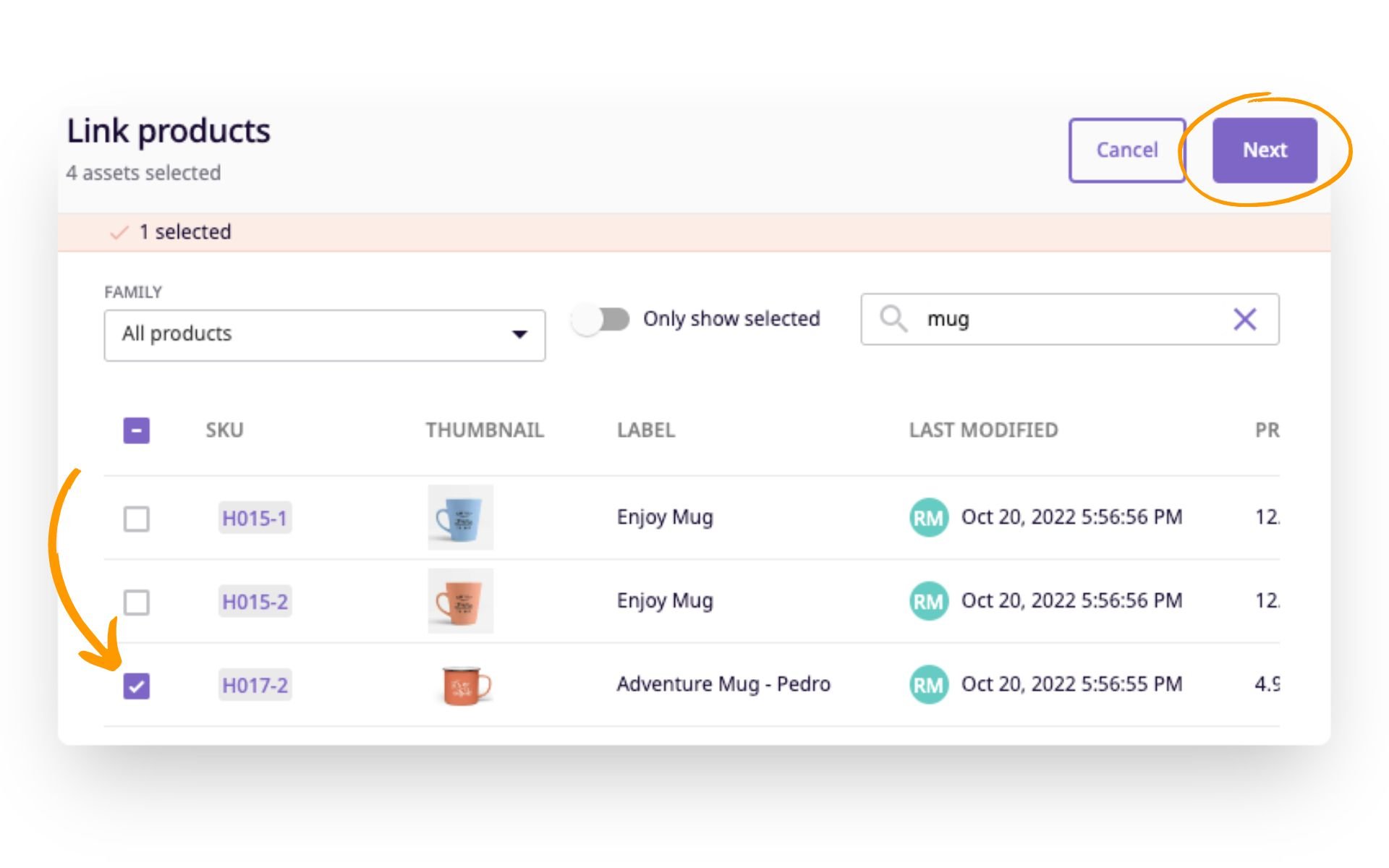Click RM avatar in H015-2 row
Viewport: 1389px width, 868px height.
pos(928,601)
